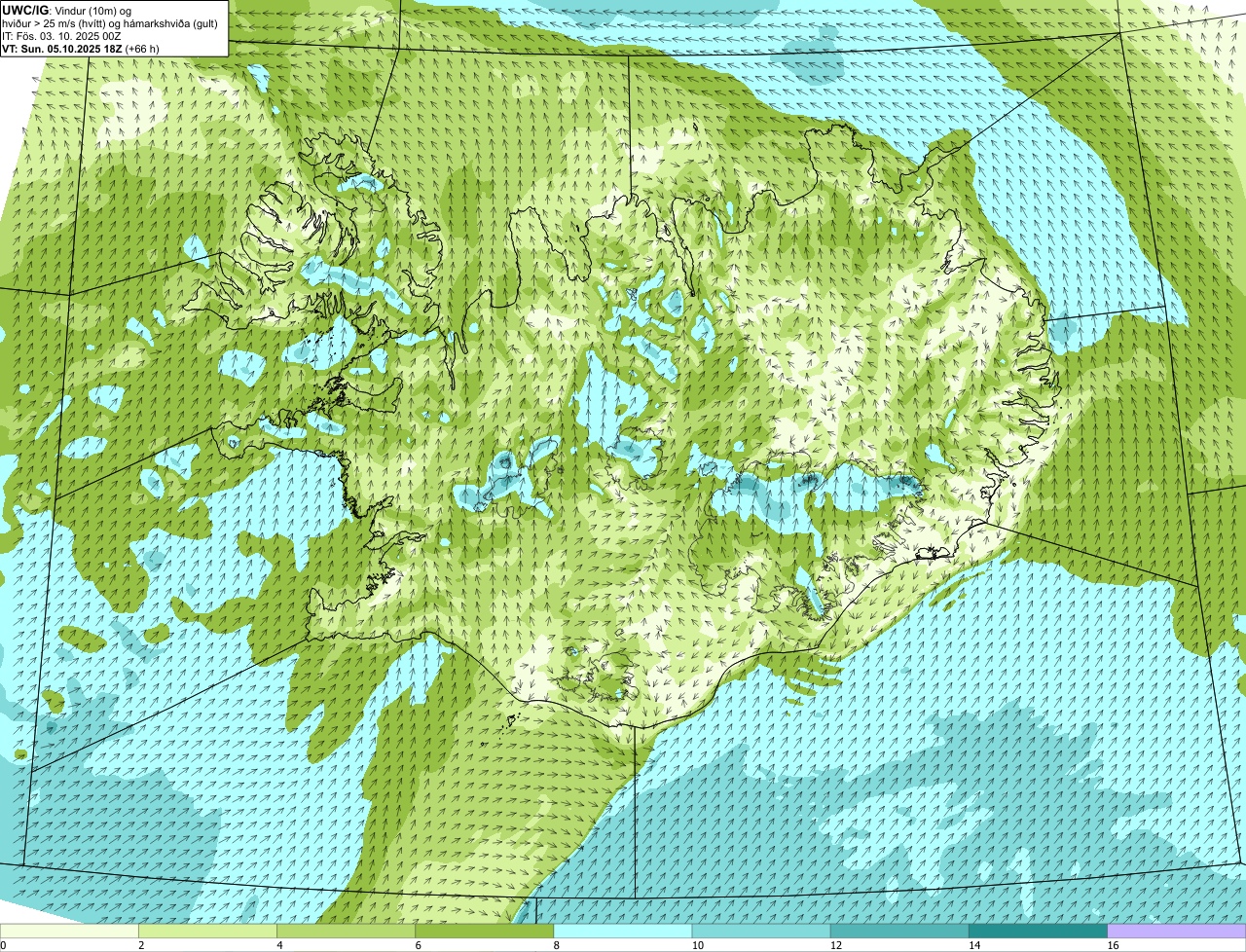1246x952 pixels.
Task: Click "VT: Sun. 05.10.2025 18Z (+66 h)" line
Action: point(81,49)
